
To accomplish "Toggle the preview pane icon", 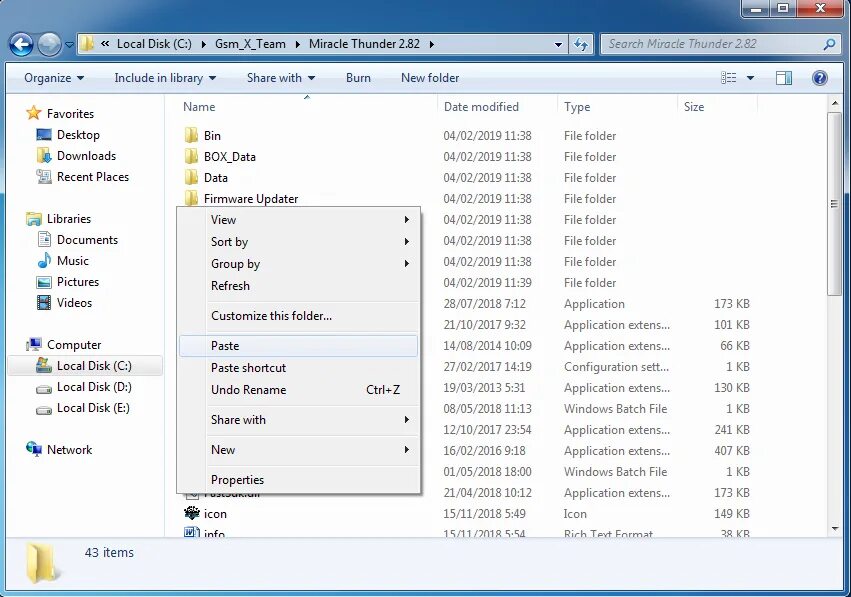I will tap(784, 78).
